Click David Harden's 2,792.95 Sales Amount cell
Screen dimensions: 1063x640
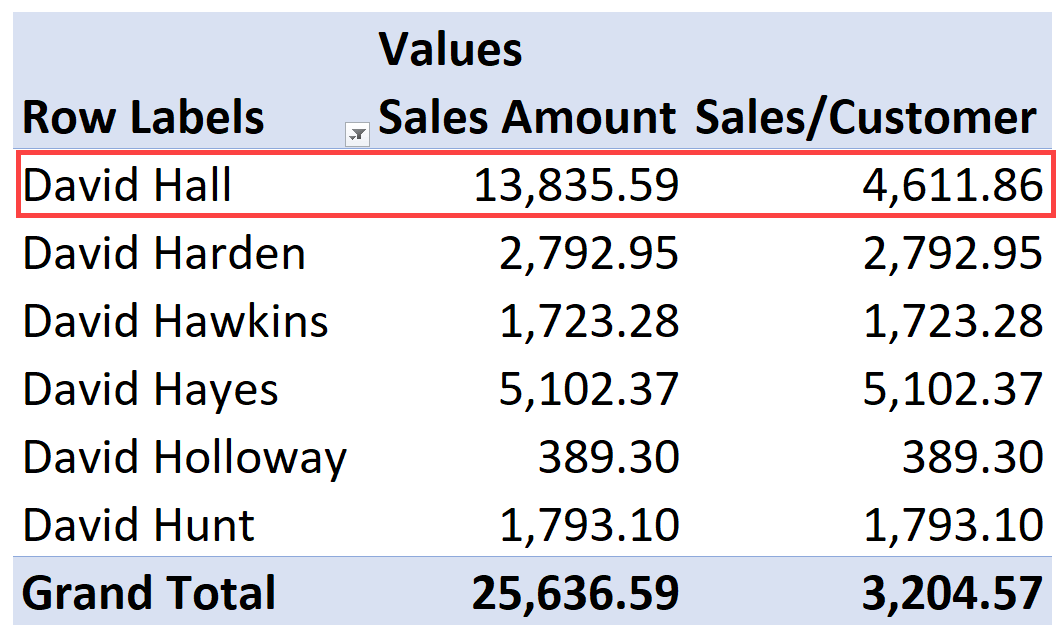[x=588, y=254]
